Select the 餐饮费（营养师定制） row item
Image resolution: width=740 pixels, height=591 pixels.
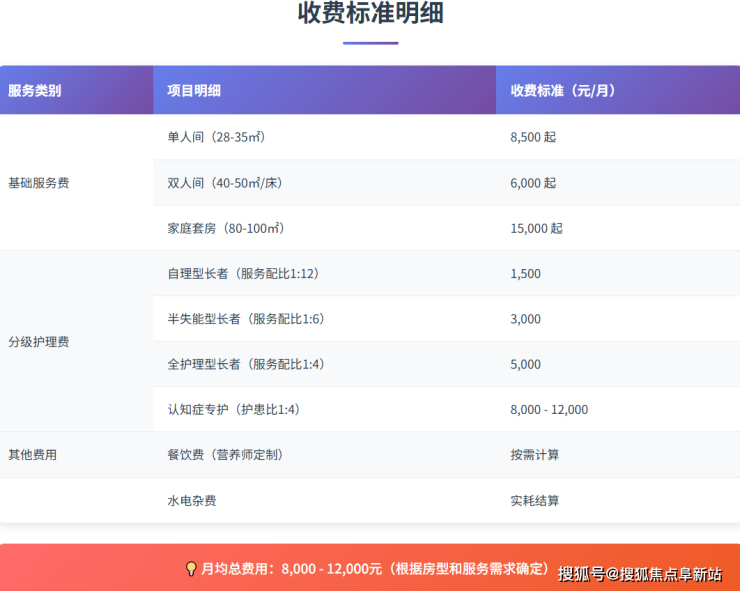[225, 455]
